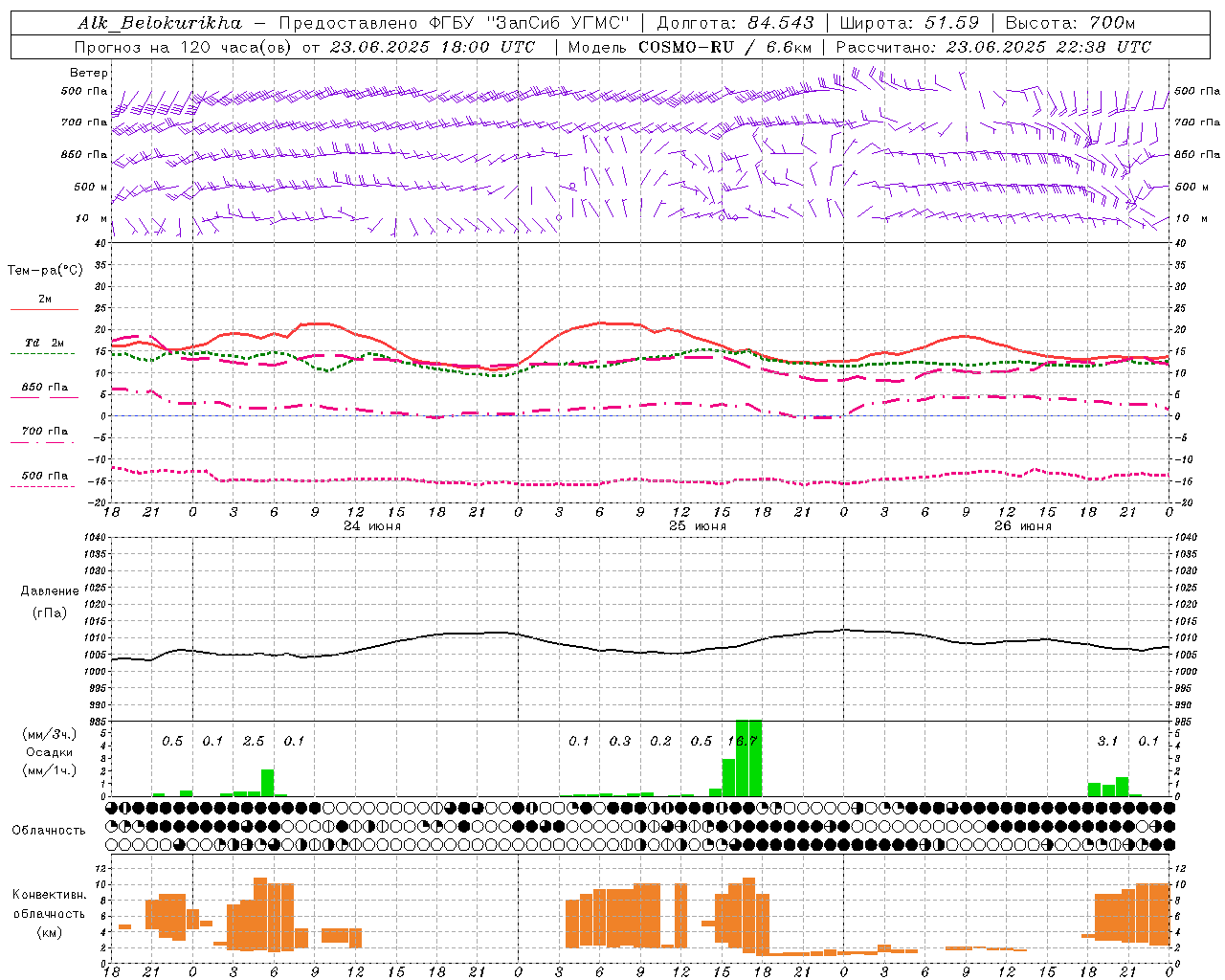Image resolution: width=1225 pixels, height=980 pixels.
Task: Click the calculation time 'Рассчитано: 23.06.2025 22:38 UTC'
Action: point(993,47)
